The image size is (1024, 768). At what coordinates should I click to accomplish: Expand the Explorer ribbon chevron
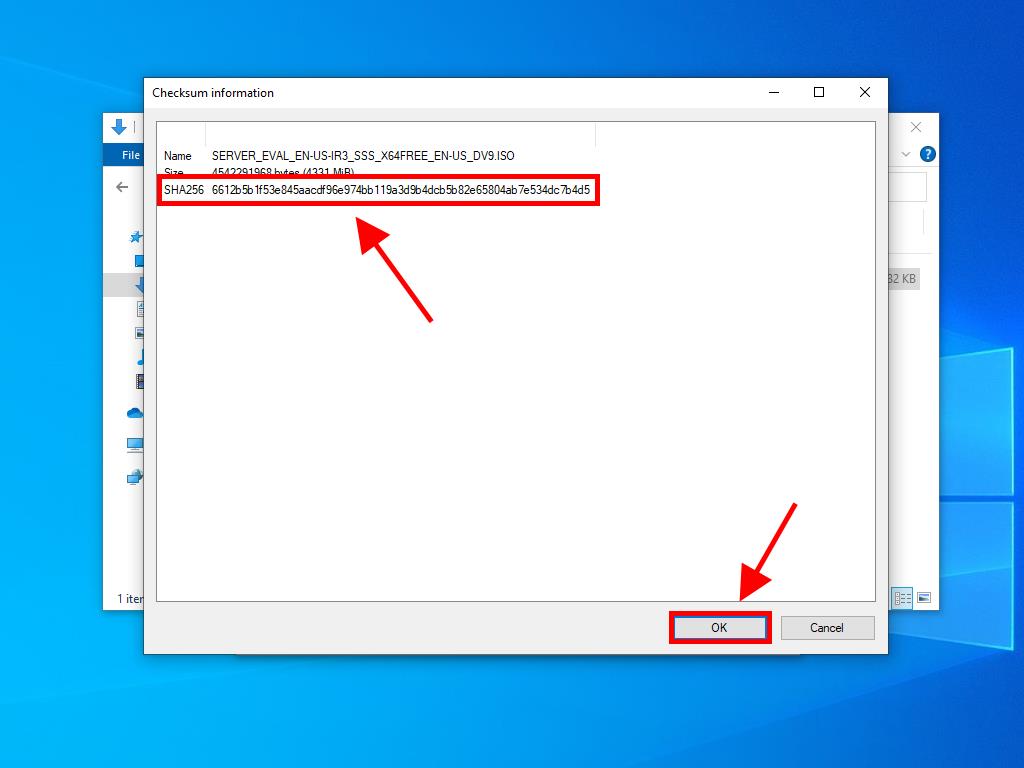click(906, 155)
